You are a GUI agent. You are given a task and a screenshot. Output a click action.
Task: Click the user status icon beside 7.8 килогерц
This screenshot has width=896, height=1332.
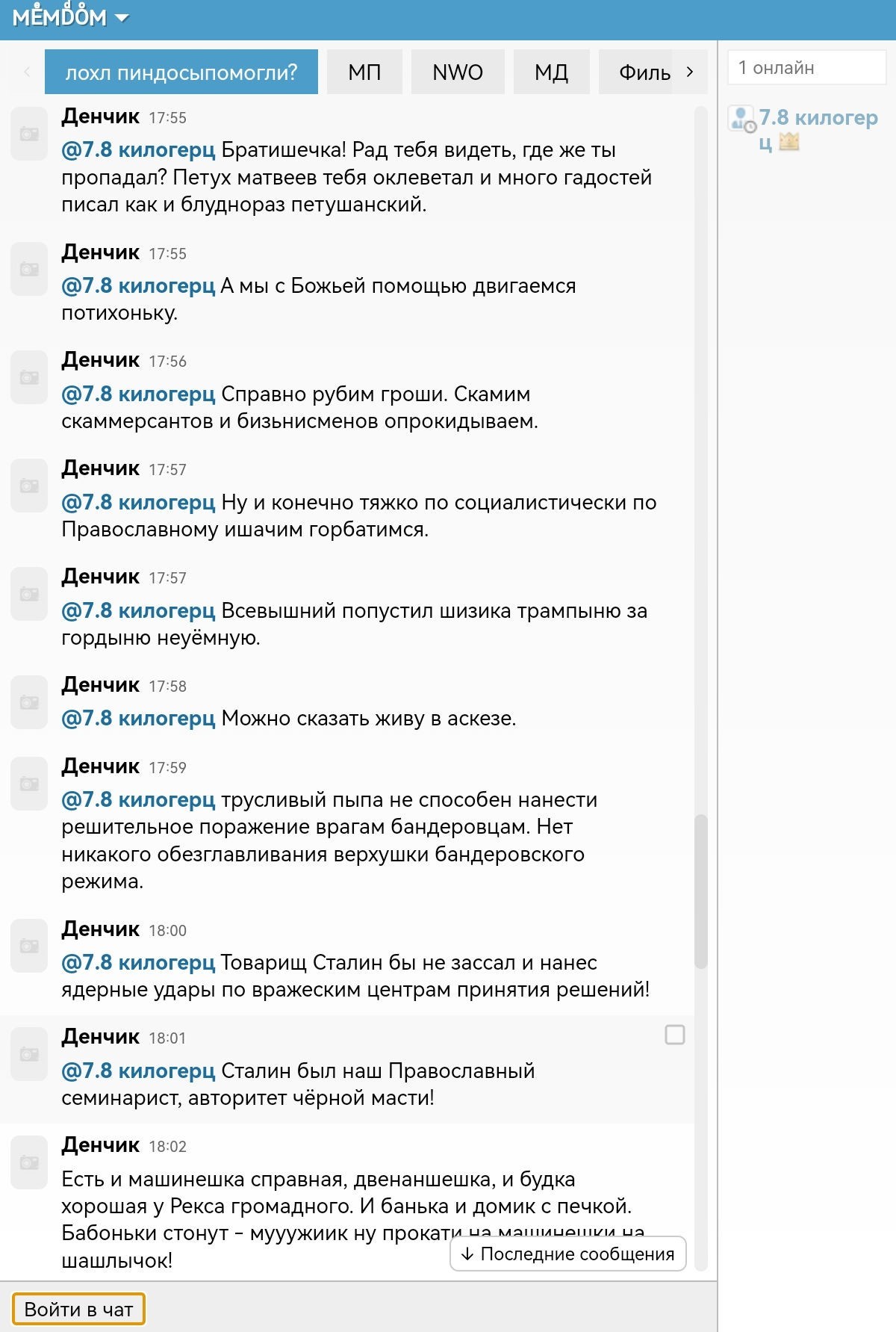(x=742, y=120)
